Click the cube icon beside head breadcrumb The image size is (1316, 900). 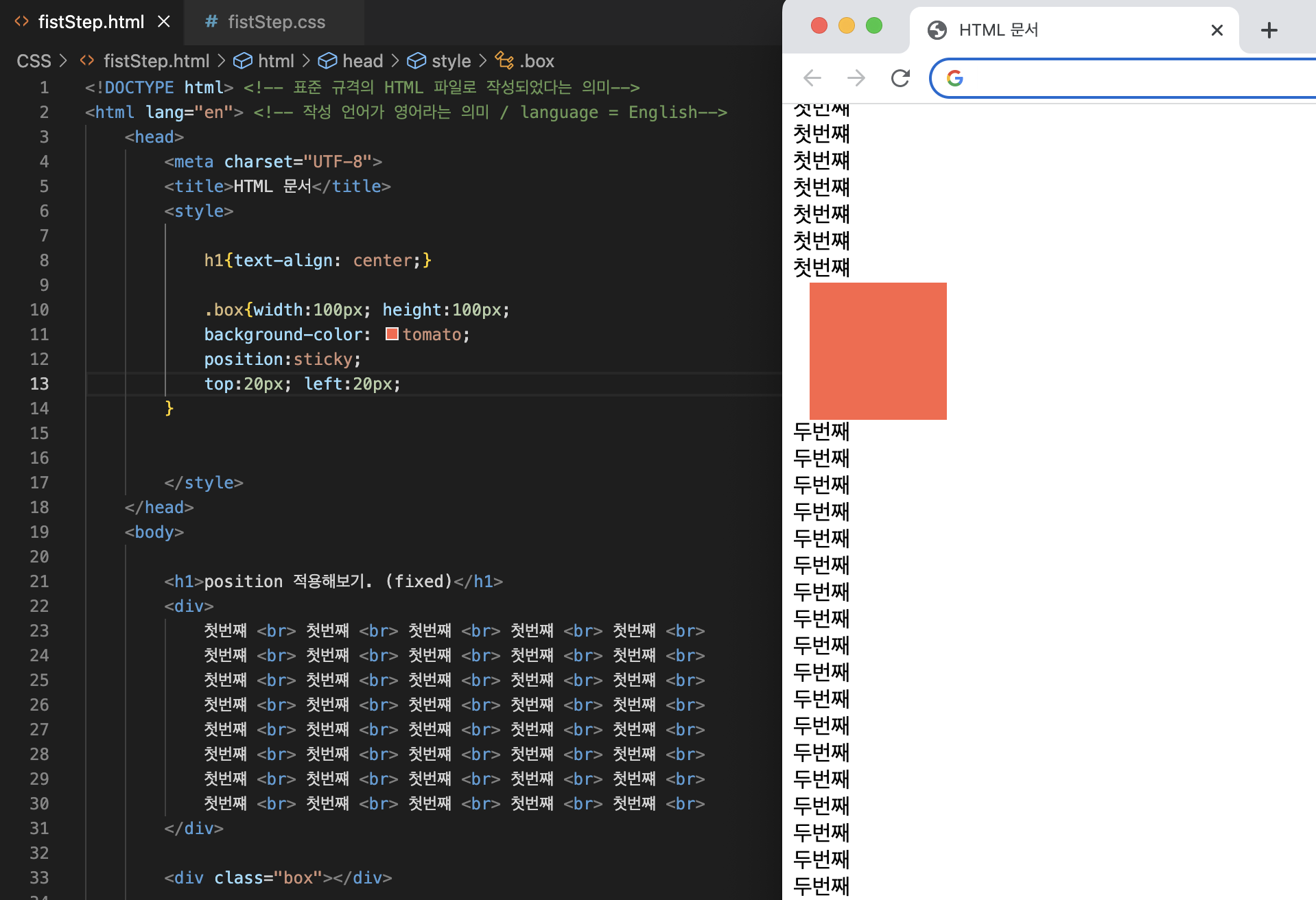[327, 61]
